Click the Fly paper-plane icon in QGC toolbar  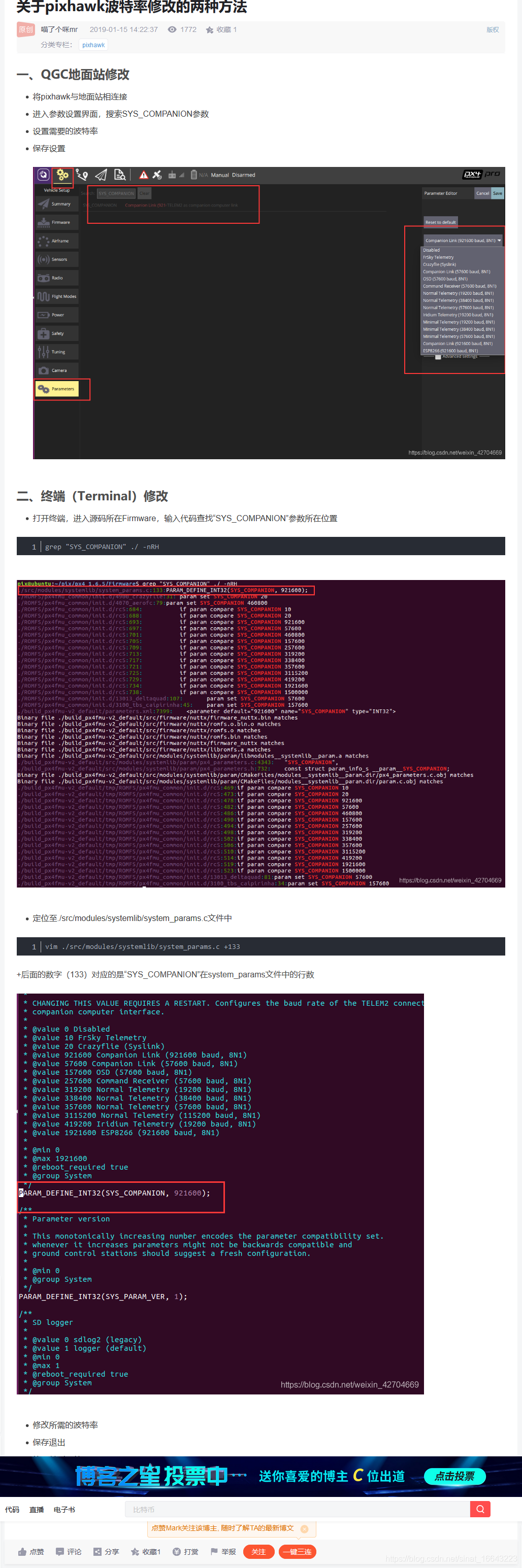point(101,175)
